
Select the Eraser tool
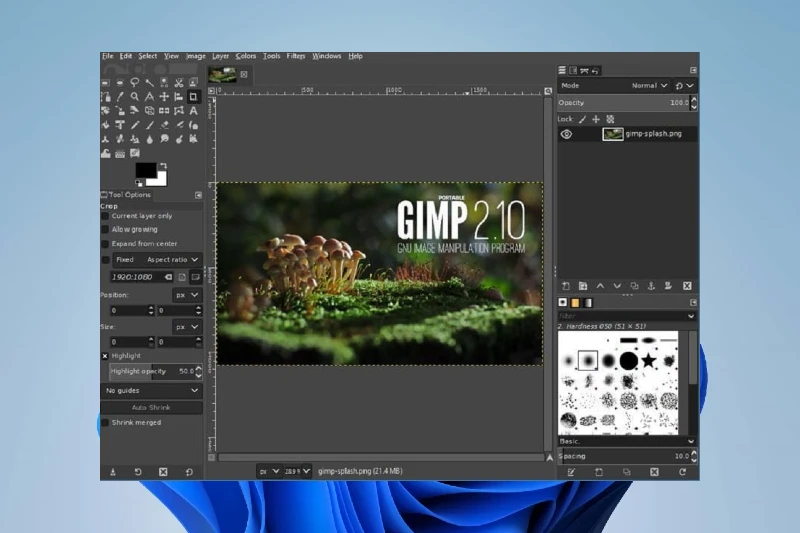164,125
